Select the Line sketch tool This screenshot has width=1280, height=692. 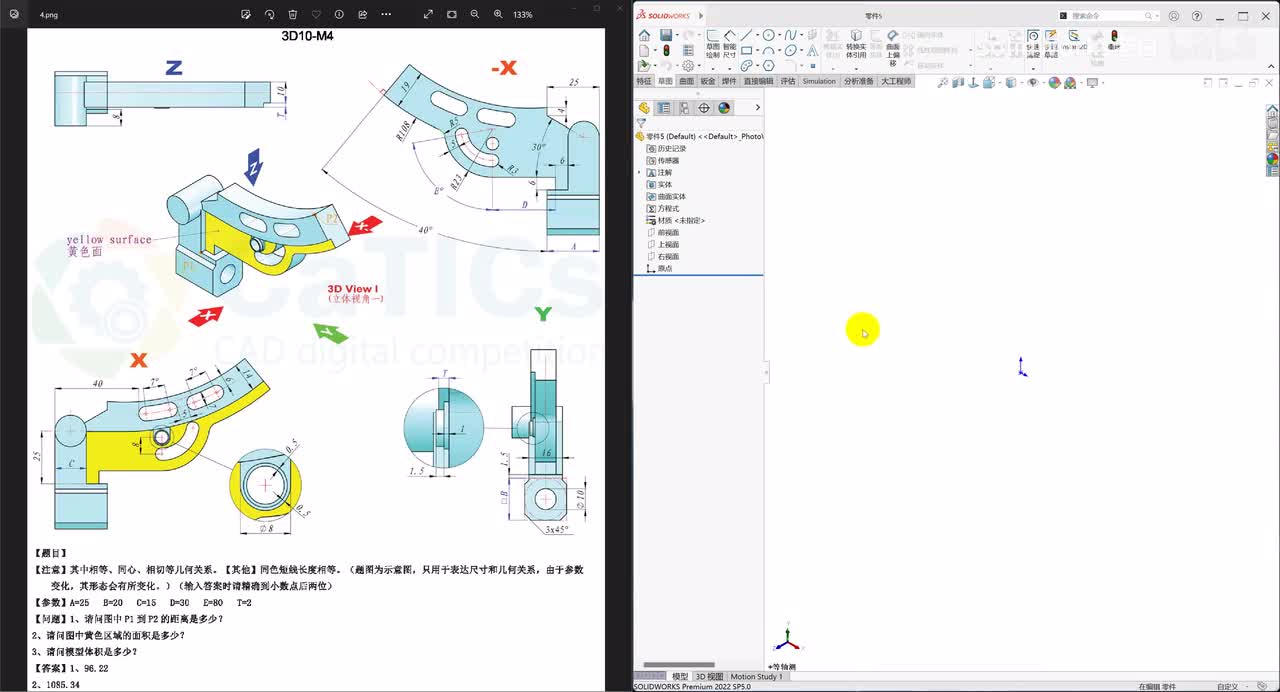pyautogui.click(x=746, y=35)
